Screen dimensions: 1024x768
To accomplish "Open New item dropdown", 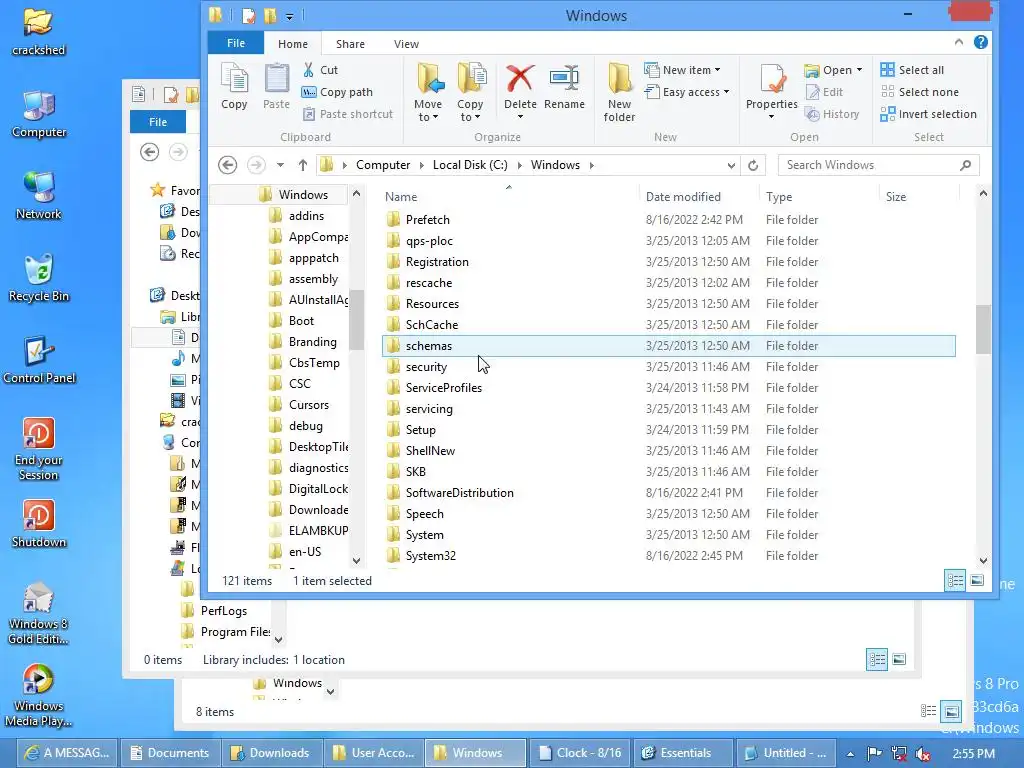I will [682, 70].
